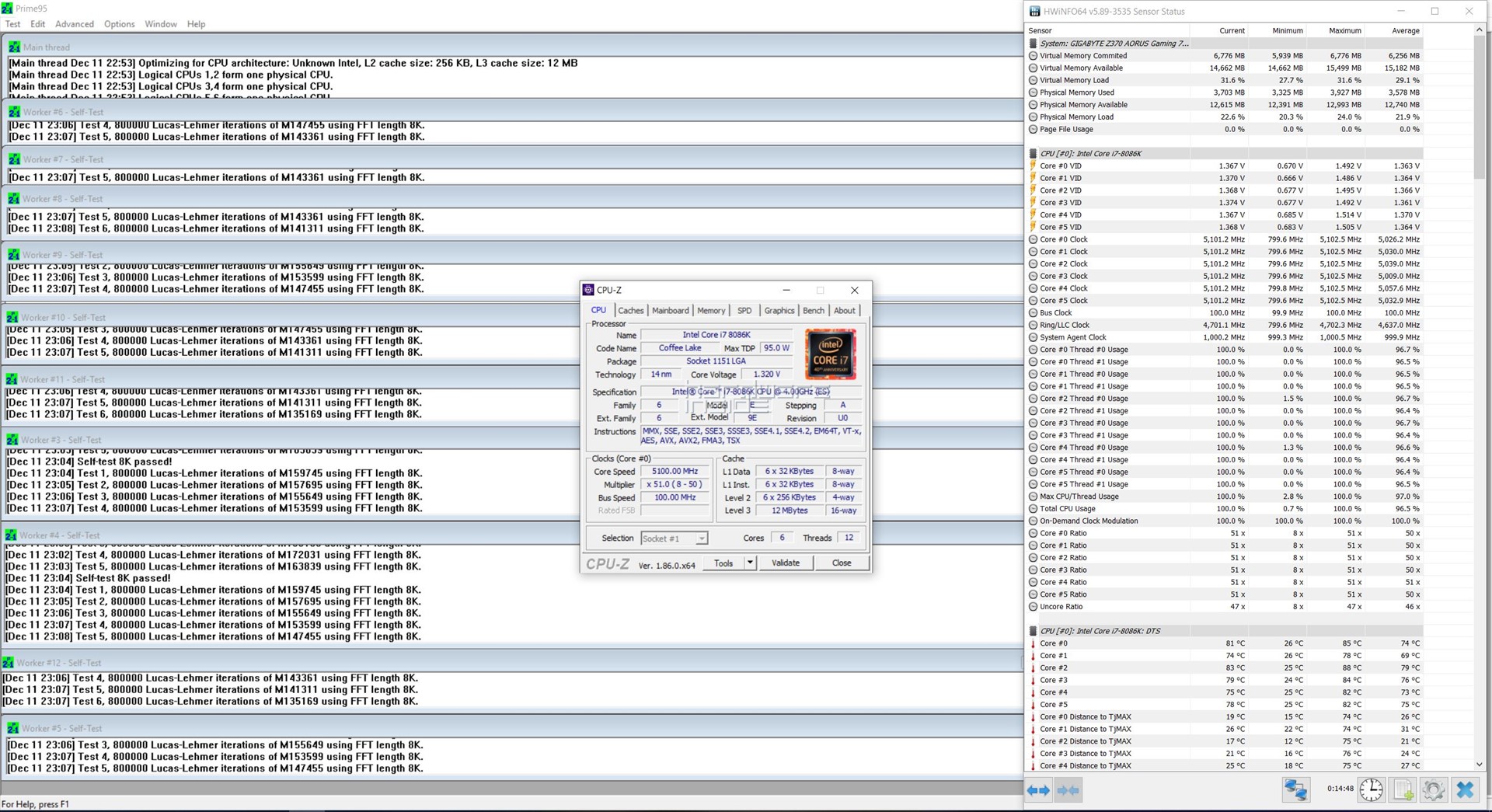The height and width of the screenshot is (812, 1492).
Task: Open the Socket #1 selection dropdown in CPU-Z
Action: click(674, 538)
